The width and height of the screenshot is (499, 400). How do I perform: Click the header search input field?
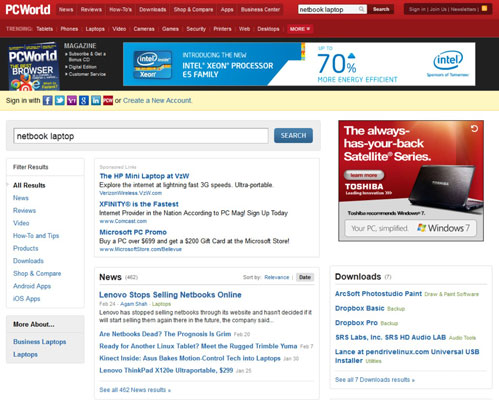328,9
